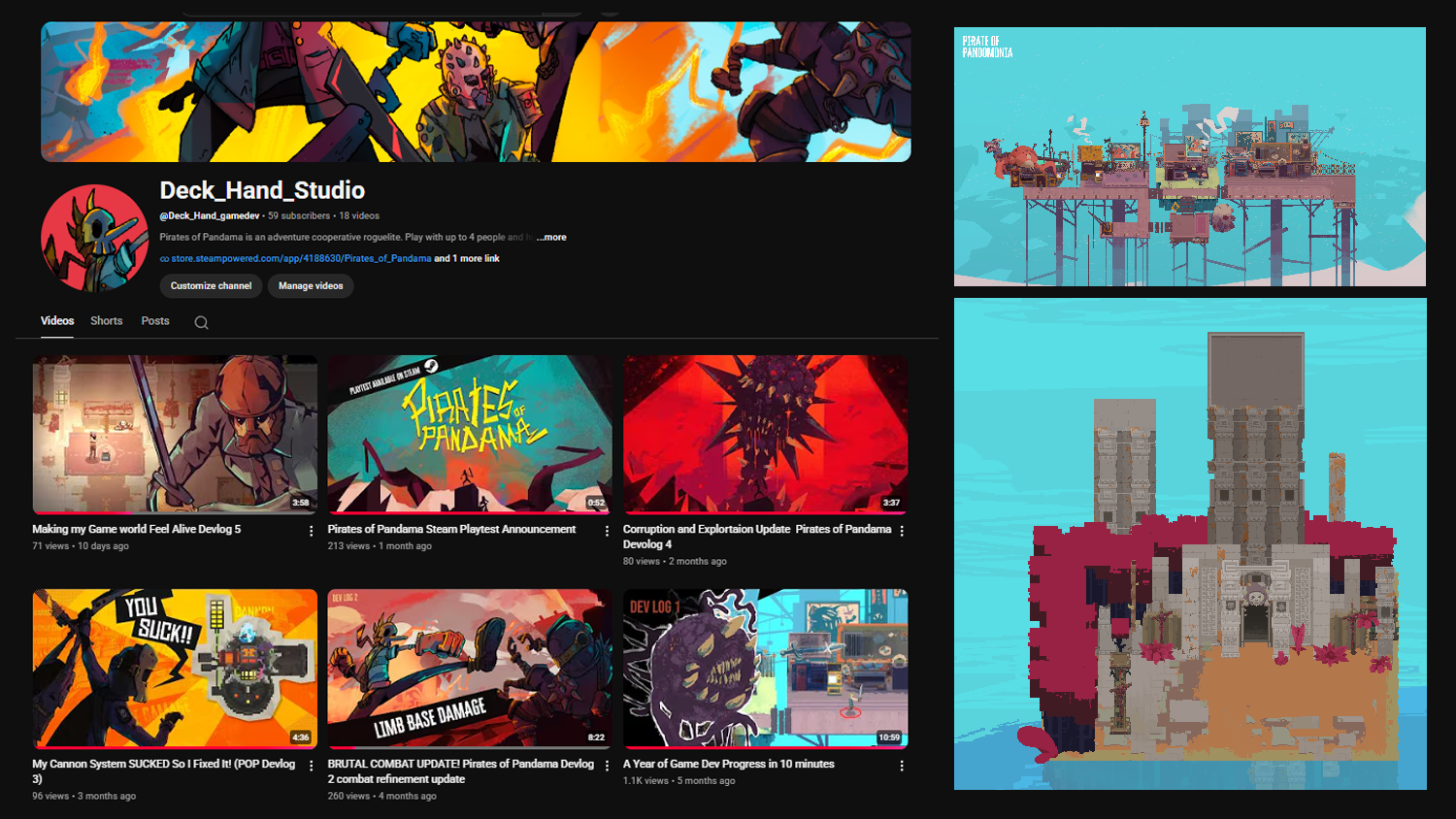Switch to the Shorts tab
Viewport: 1456px width, 819px height.
click(x=107, y=321)
